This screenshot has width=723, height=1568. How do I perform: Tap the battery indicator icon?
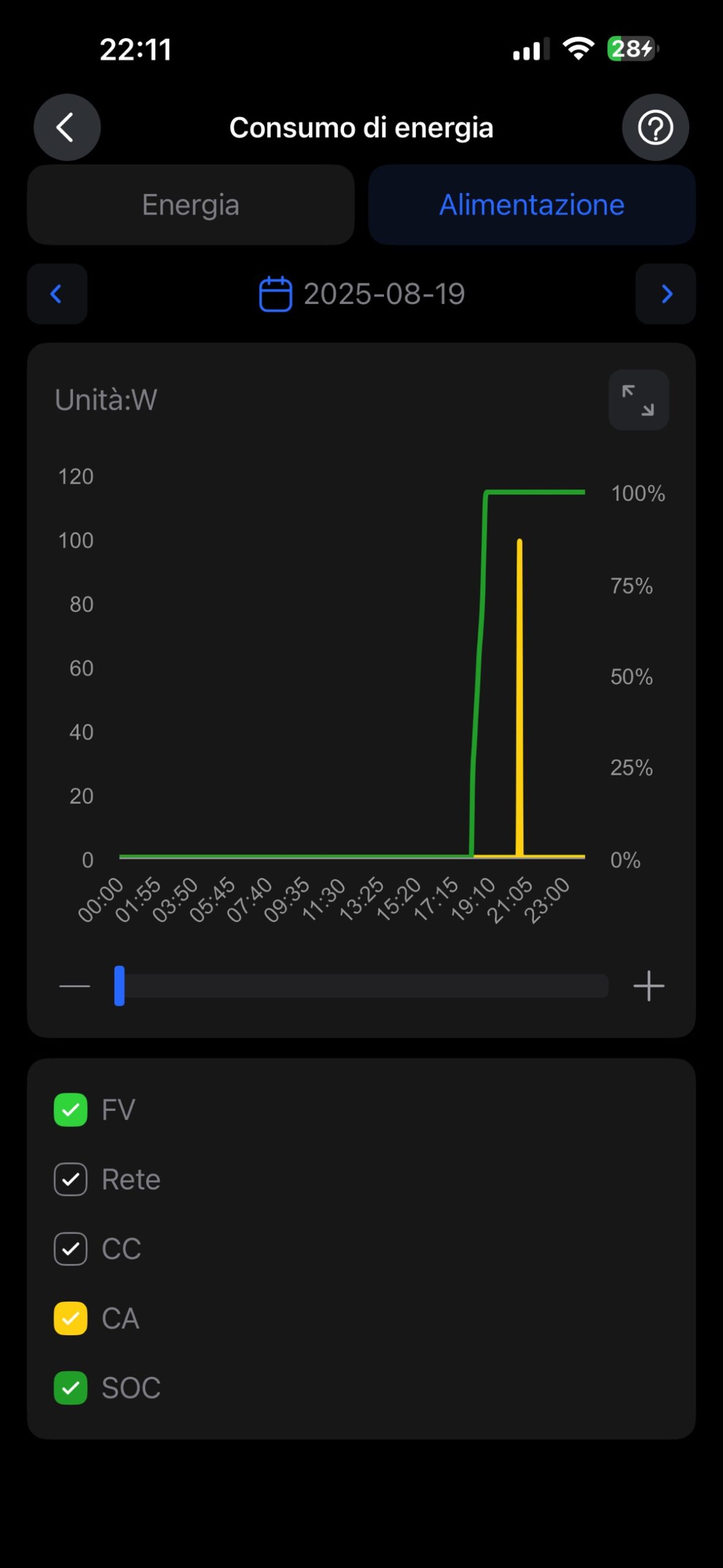click(x=632, y=48)
